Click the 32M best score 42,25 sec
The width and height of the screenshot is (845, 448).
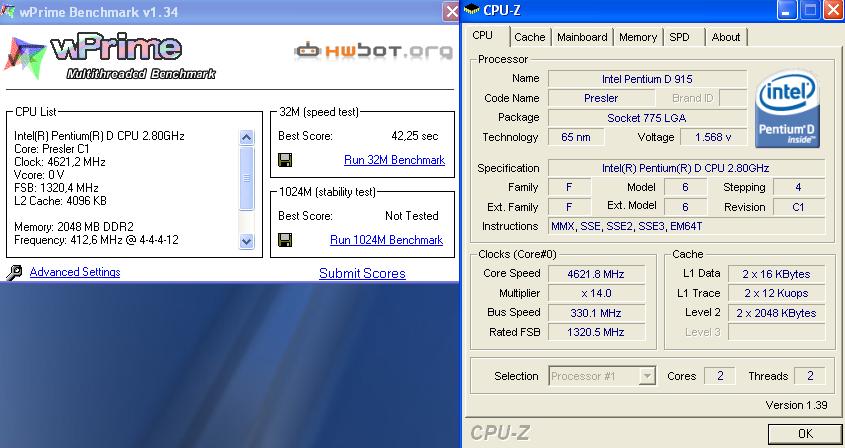(x=414, y=136)
